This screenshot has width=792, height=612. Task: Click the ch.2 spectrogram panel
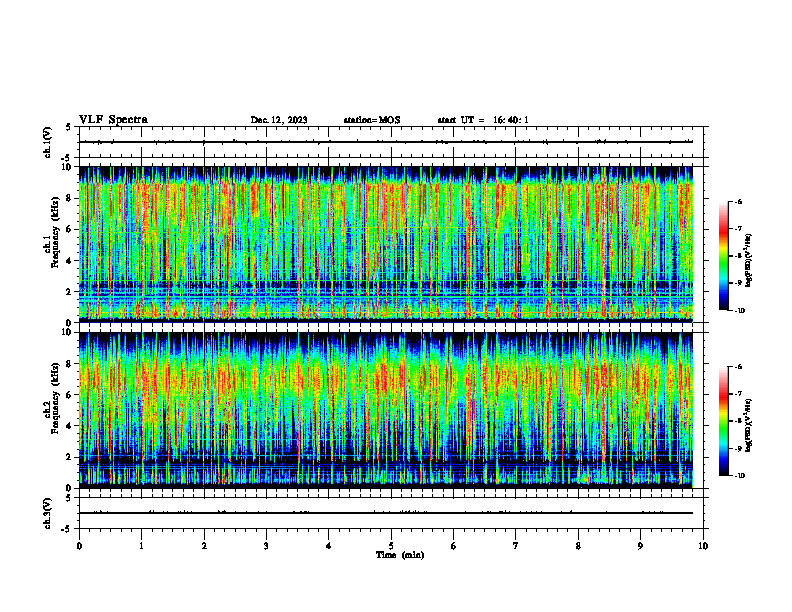[x=385, y=410]
